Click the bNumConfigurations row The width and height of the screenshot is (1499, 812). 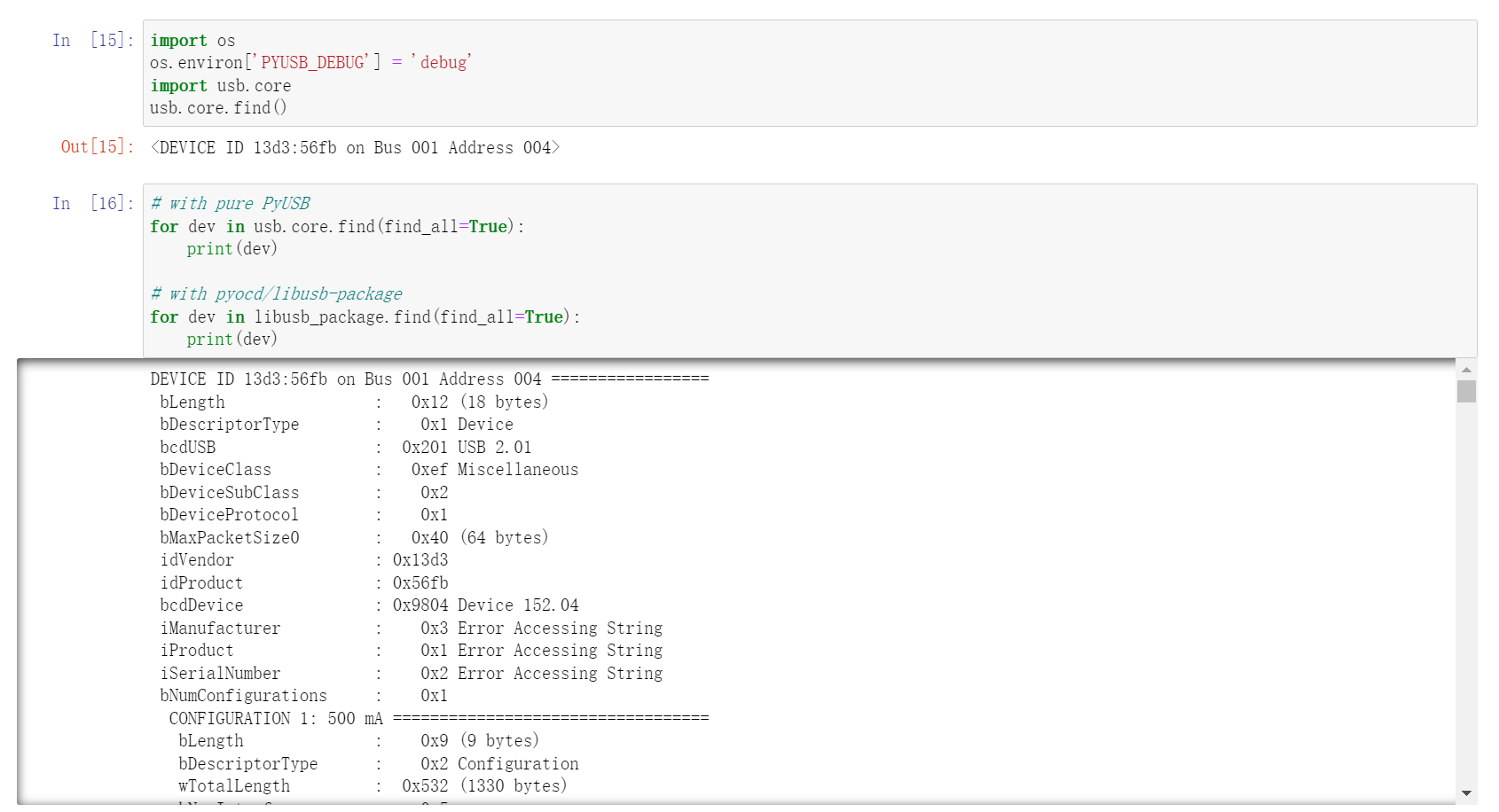tap(304, 696)
